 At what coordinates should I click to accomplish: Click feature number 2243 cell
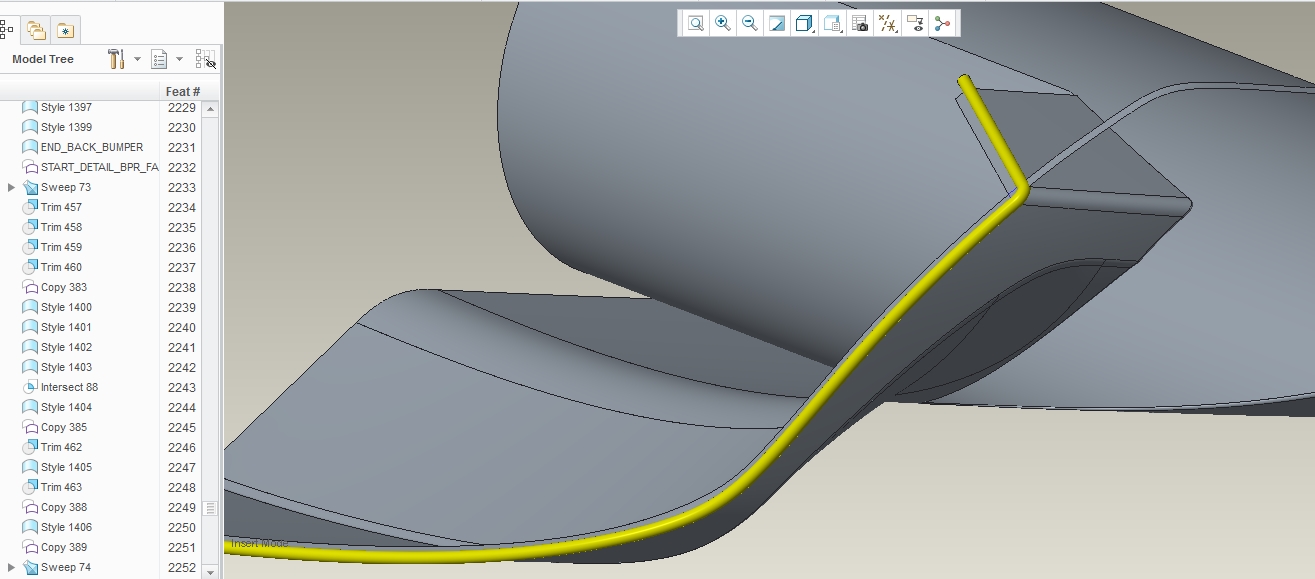pyautogui.click(x=181, y=387)
